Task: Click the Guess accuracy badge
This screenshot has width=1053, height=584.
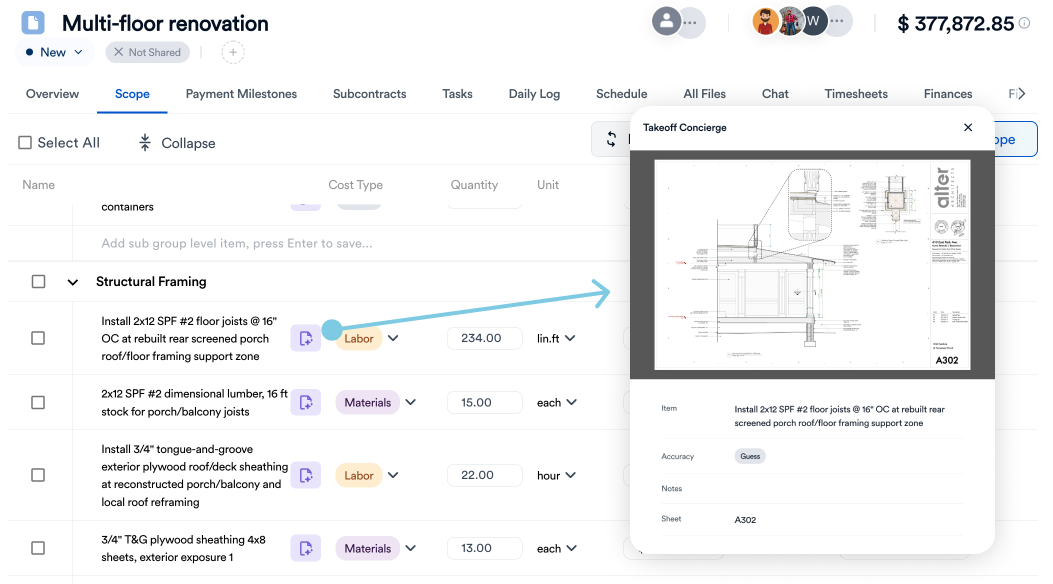Action: [750, 456]
